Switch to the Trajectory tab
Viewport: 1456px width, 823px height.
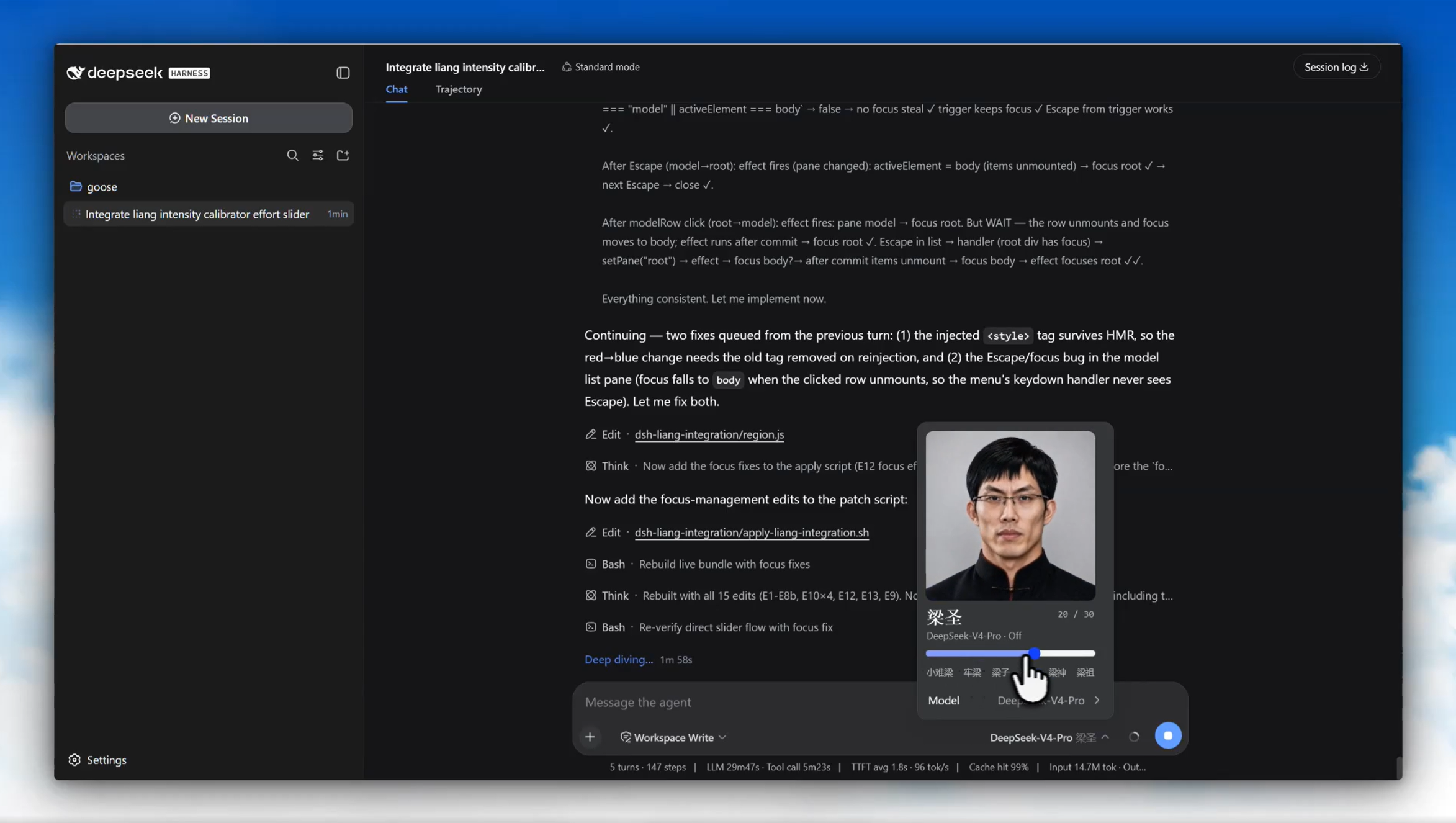(459, 89)
